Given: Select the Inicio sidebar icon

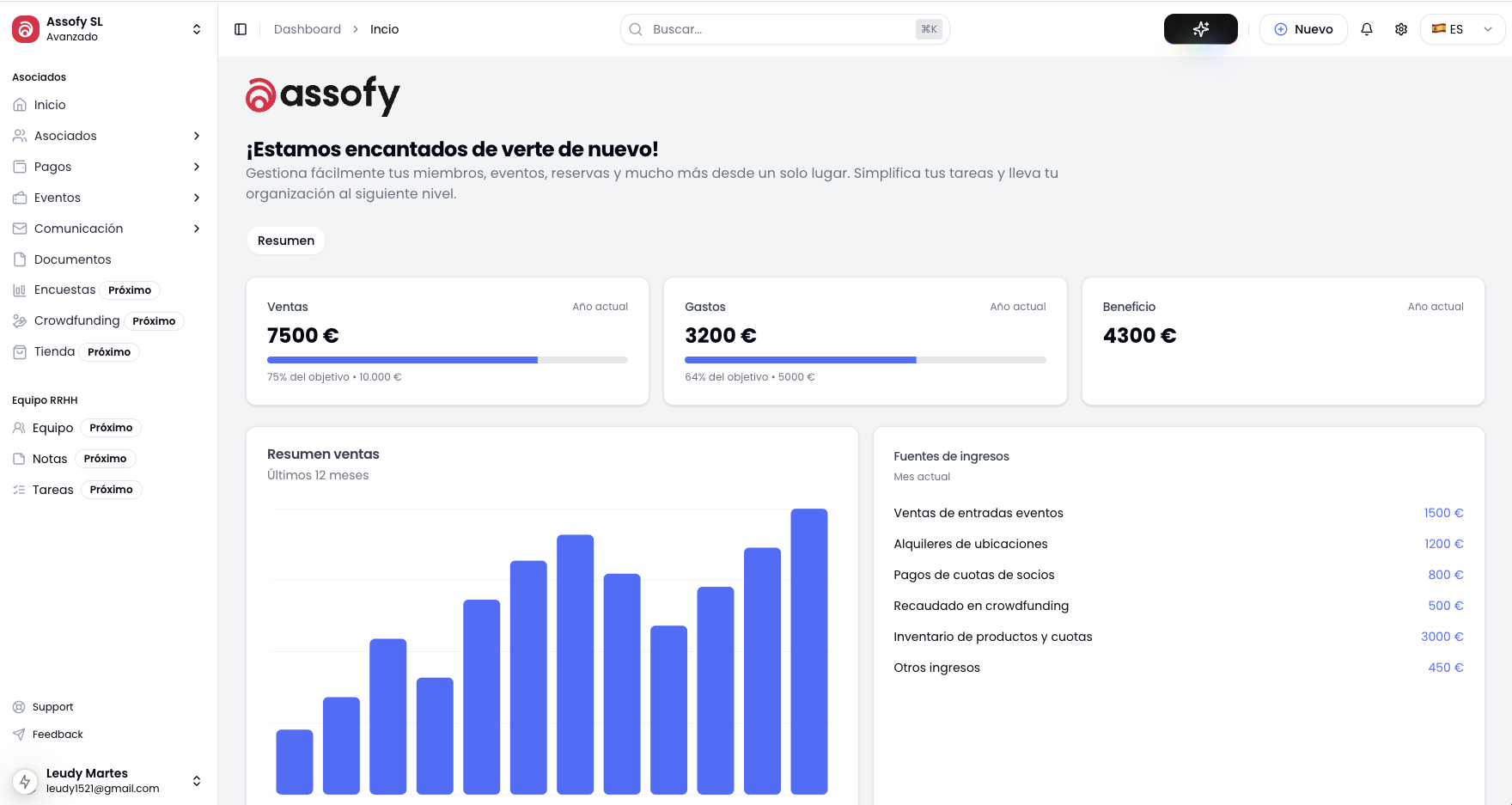Looking at the screenshot, I should click(x=20, y=104).
